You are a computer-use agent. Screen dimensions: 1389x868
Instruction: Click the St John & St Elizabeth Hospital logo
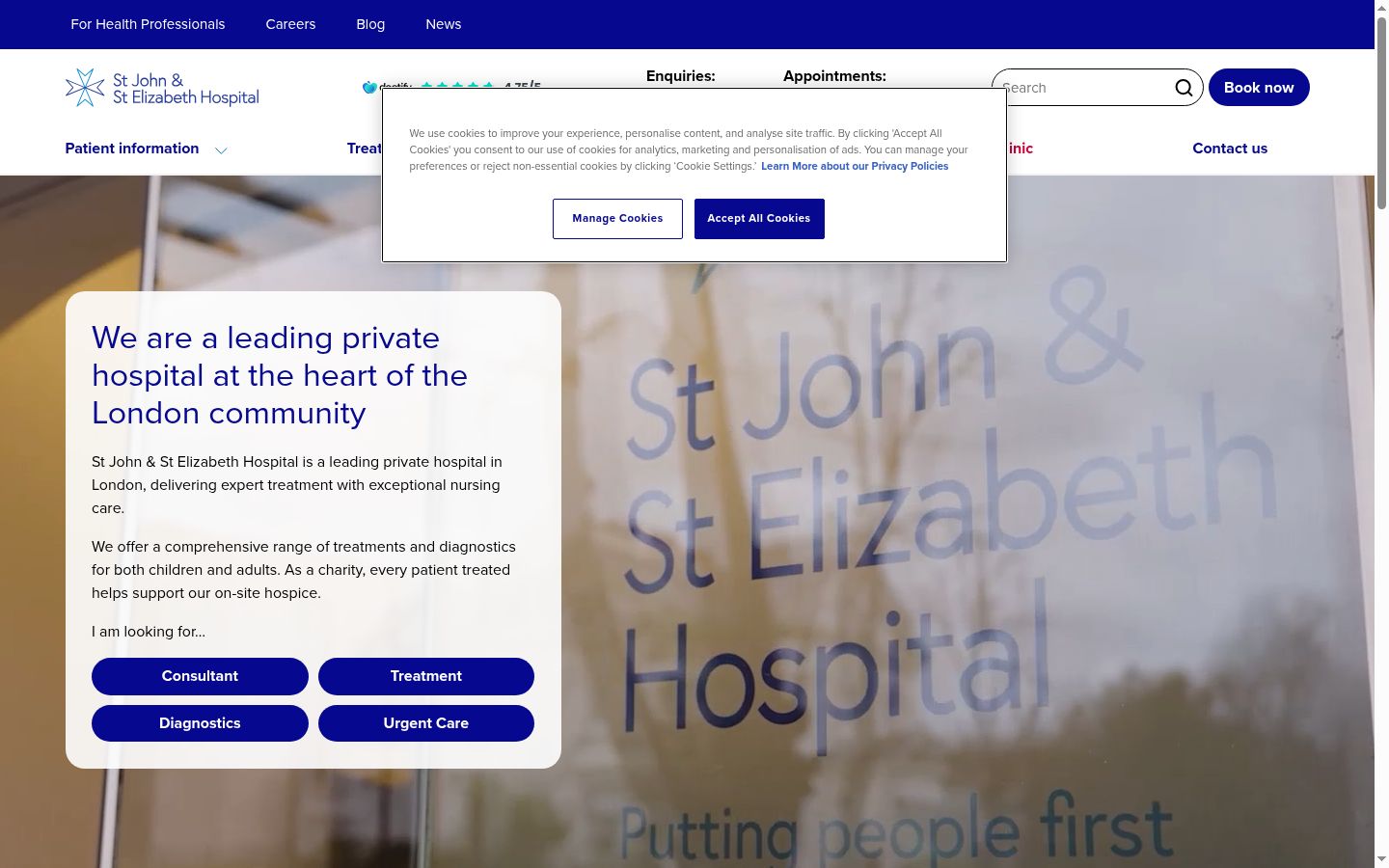tap(162, 88)
